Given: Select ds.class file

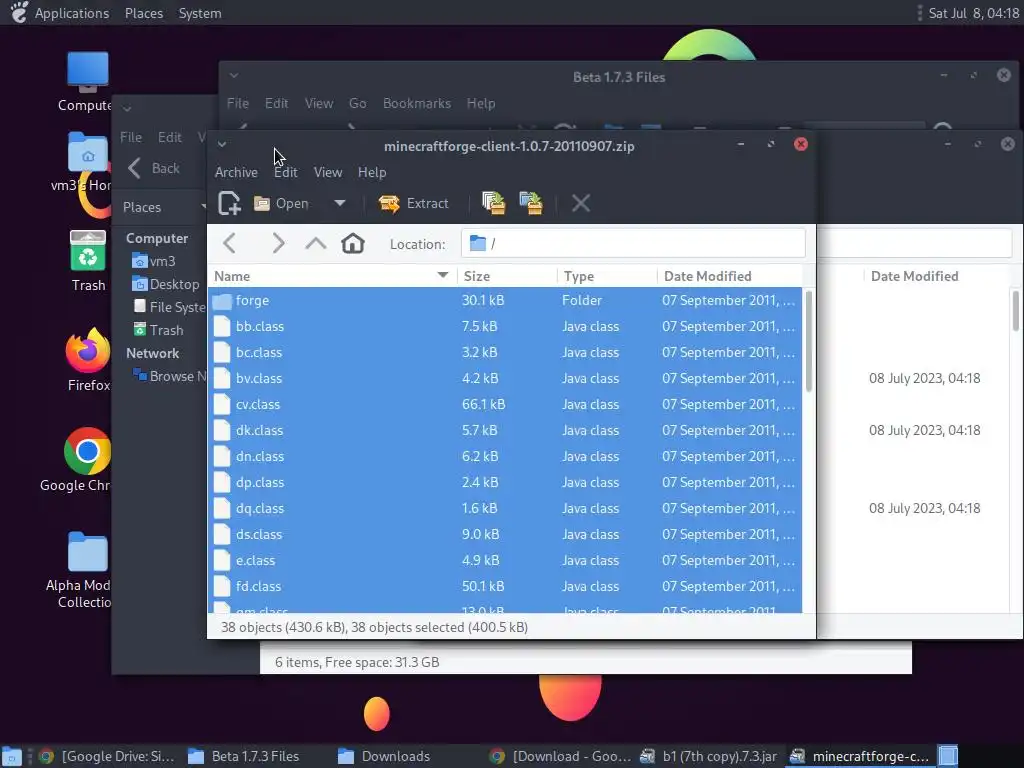Looking at the screenshot, I should tap(505, 534).
